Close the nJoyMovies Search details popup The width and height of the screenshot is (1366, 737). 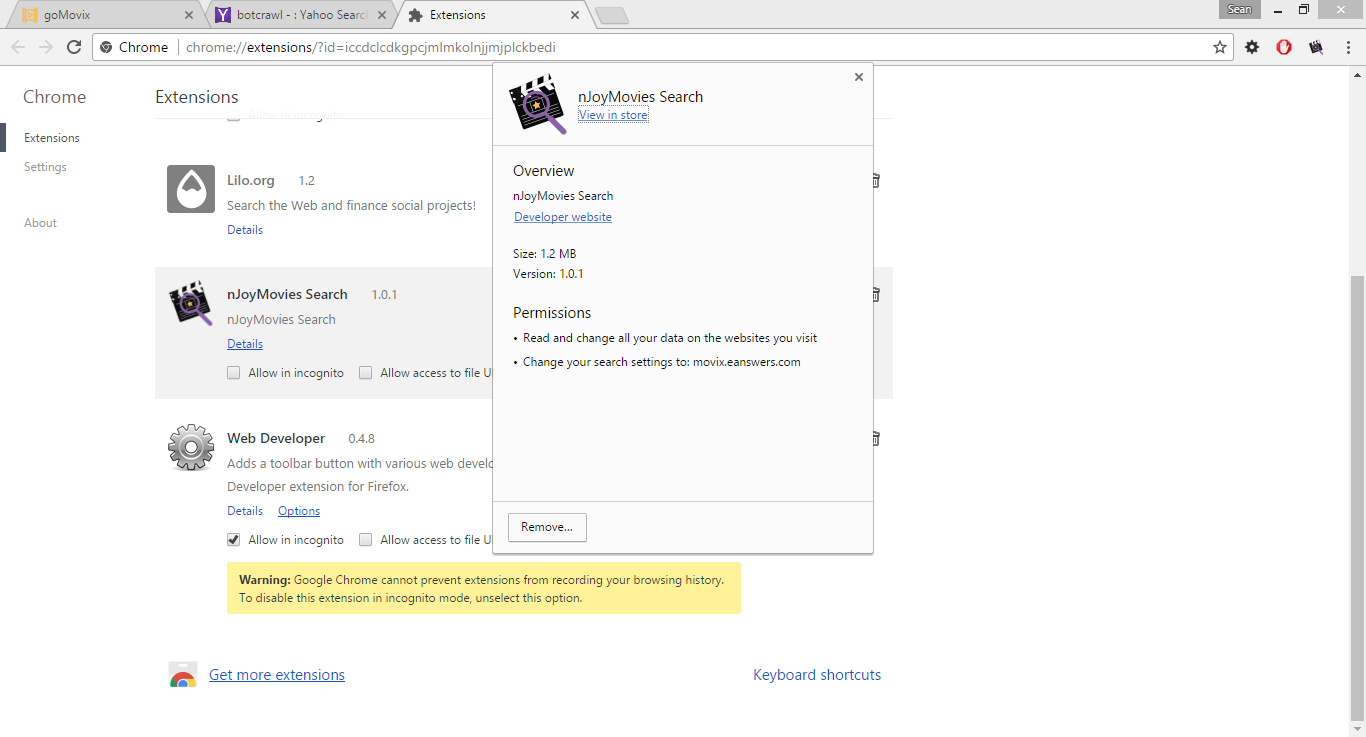pos(858,77)
